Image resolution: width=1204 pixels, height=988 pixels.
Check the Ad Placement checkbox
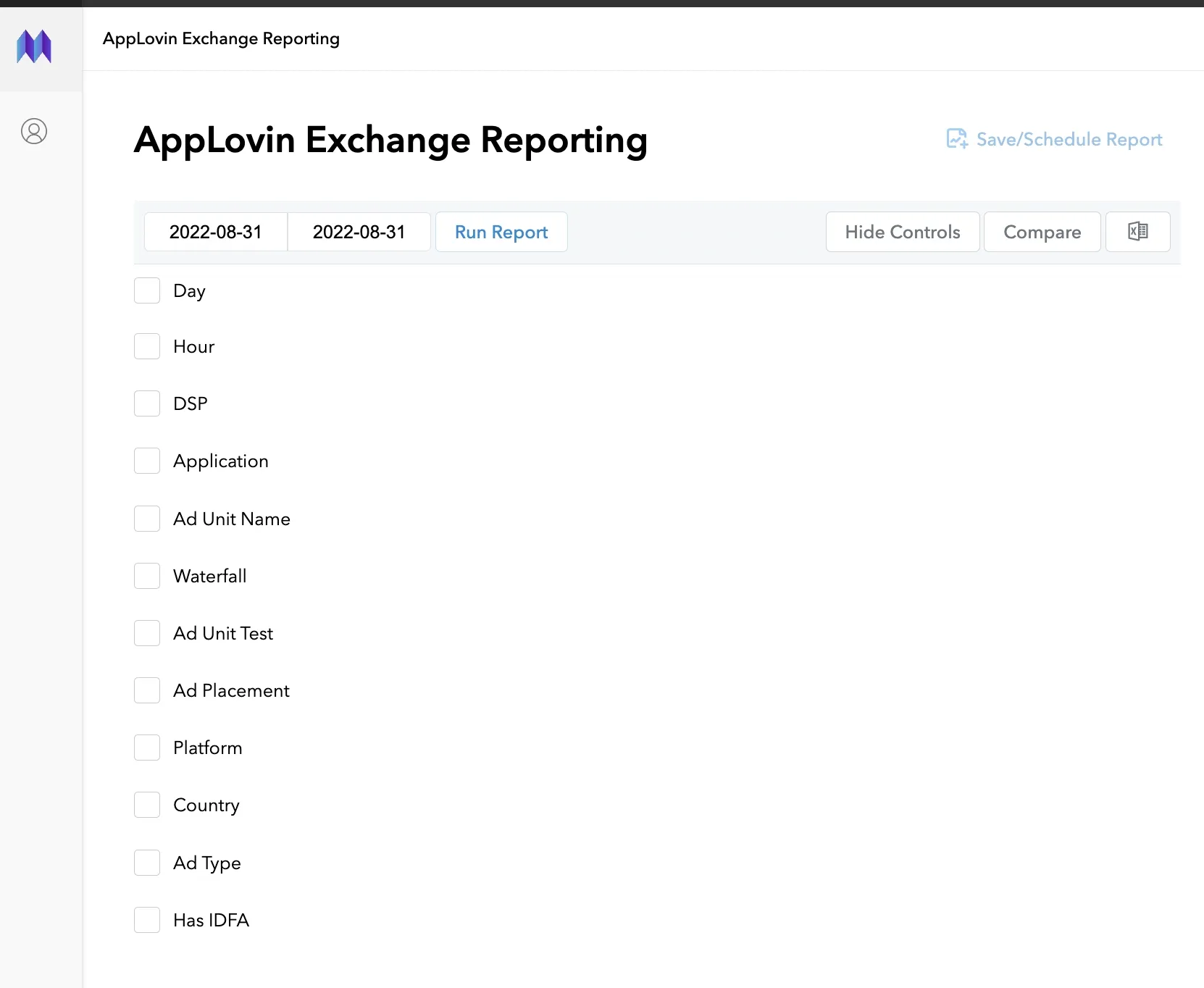click(x=147, y=690)
